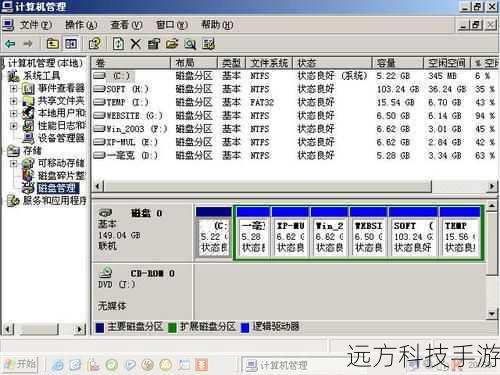The width and height of the screenshot is (500, 375).
Task: Select the TEMP partition block in Disk 0
Action: click(x=460, y=232)
